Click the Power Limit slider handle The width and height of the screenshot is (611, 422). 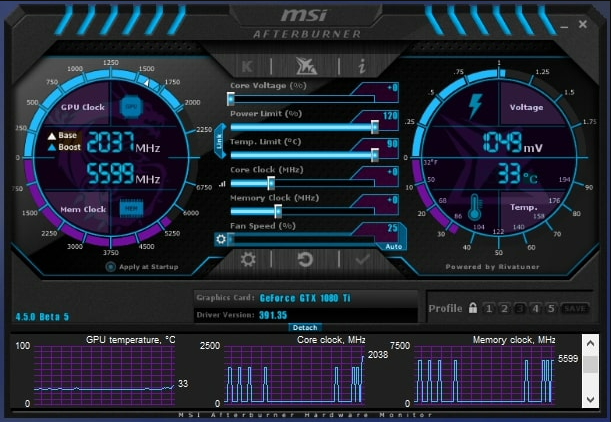(374, 127)
